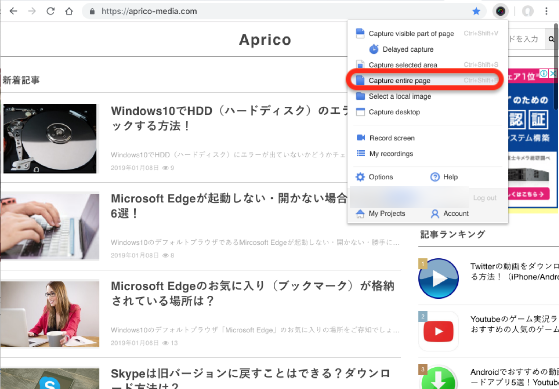
Task: Click the site search magnifier icon
Action: pyautogui.click(x=552, y=39)
